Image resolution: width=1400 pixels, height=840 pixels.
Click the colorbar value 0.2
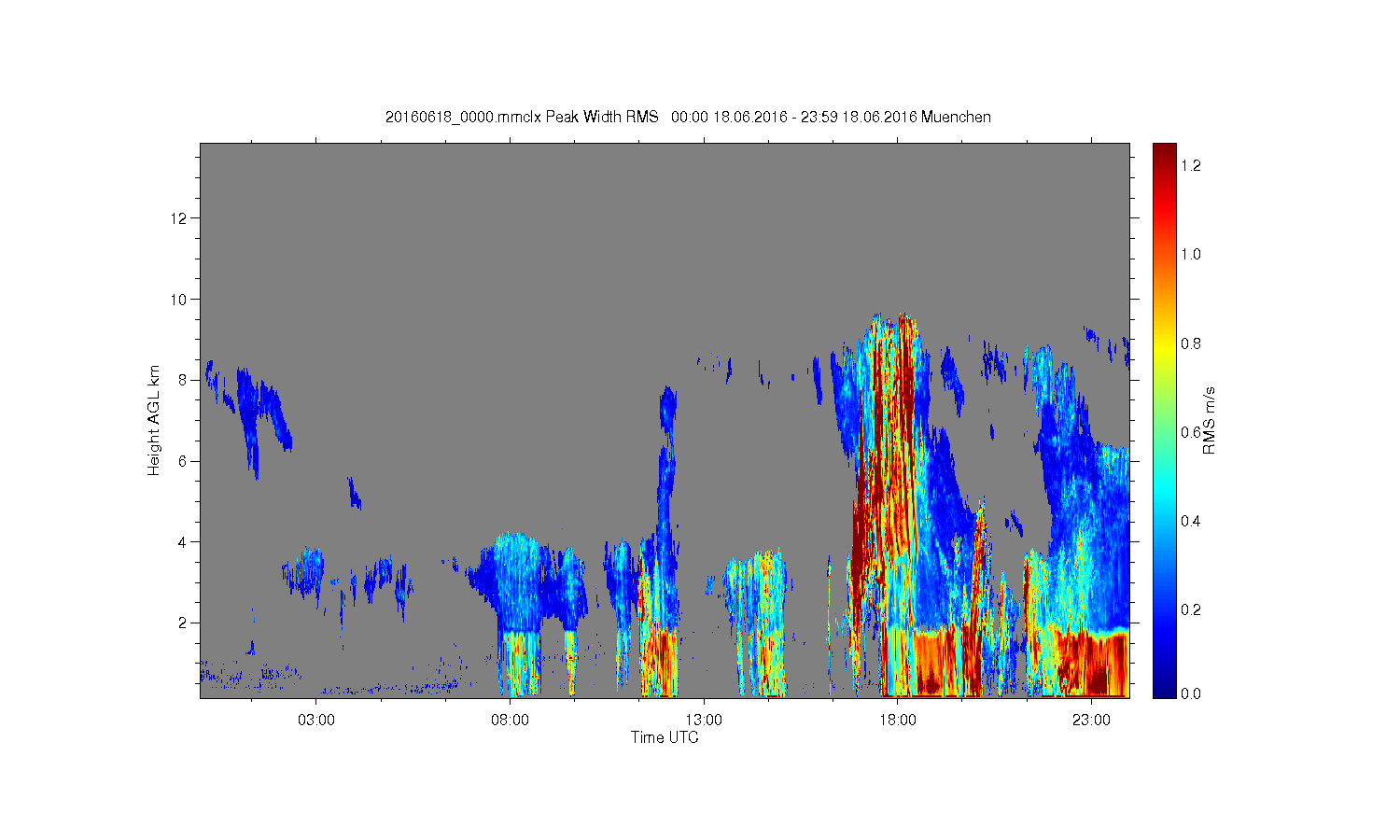1191,609
